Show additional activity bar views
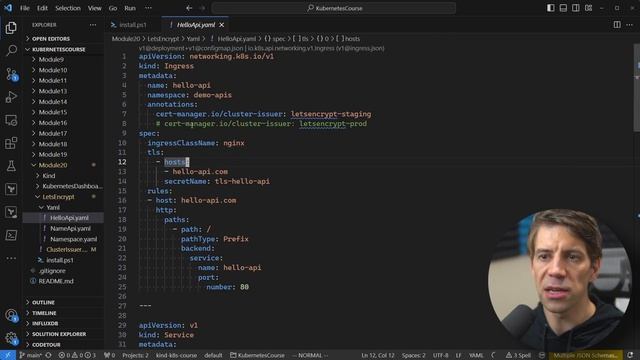Image resolution: width=640 pixels, height=360 pixels. click(x=11, y=258)
